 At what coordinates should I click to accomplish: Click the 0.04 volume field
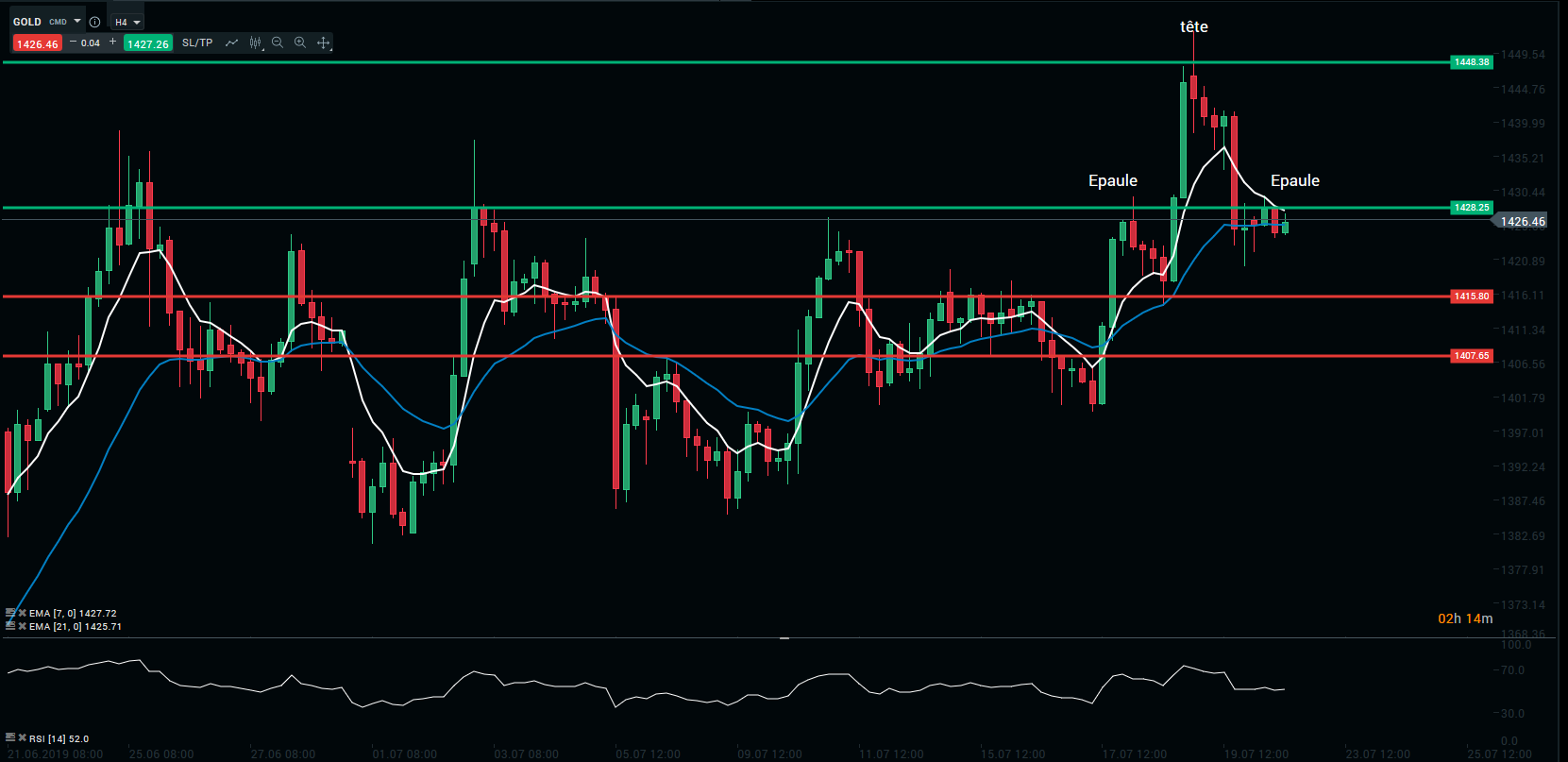91,43
